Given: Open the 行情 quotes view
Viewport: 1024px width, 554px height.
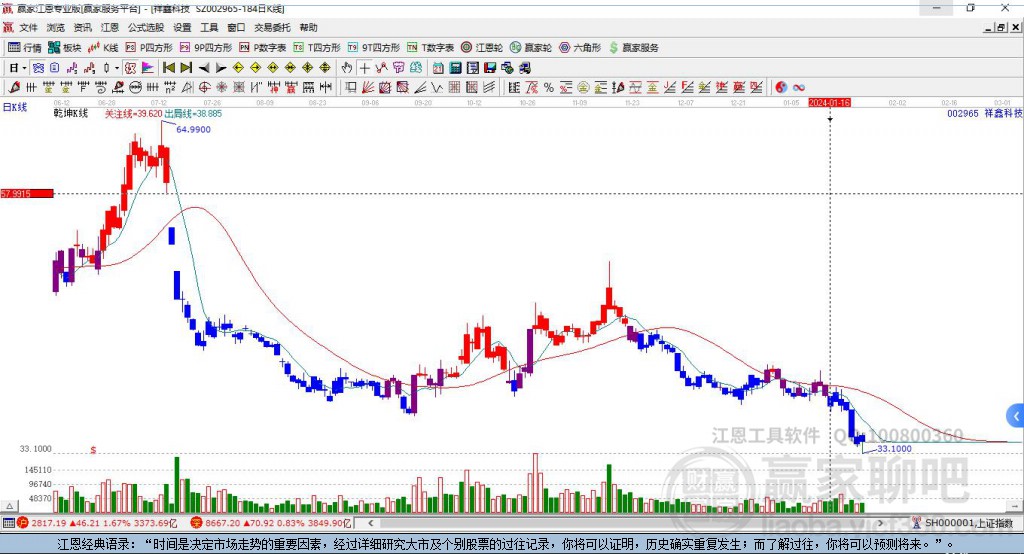Looking at the screenshot, I should pyautogui.click(x=24, y=48).
